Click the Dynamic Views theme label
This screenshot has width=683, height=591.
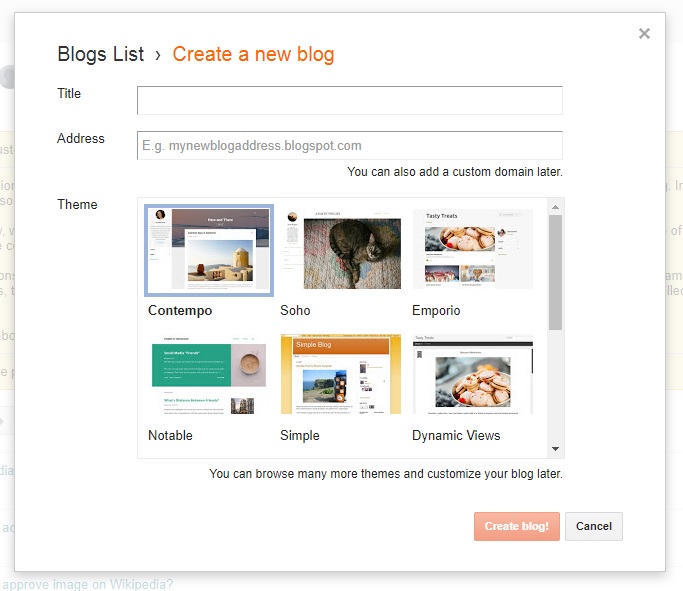pos(456,436)
